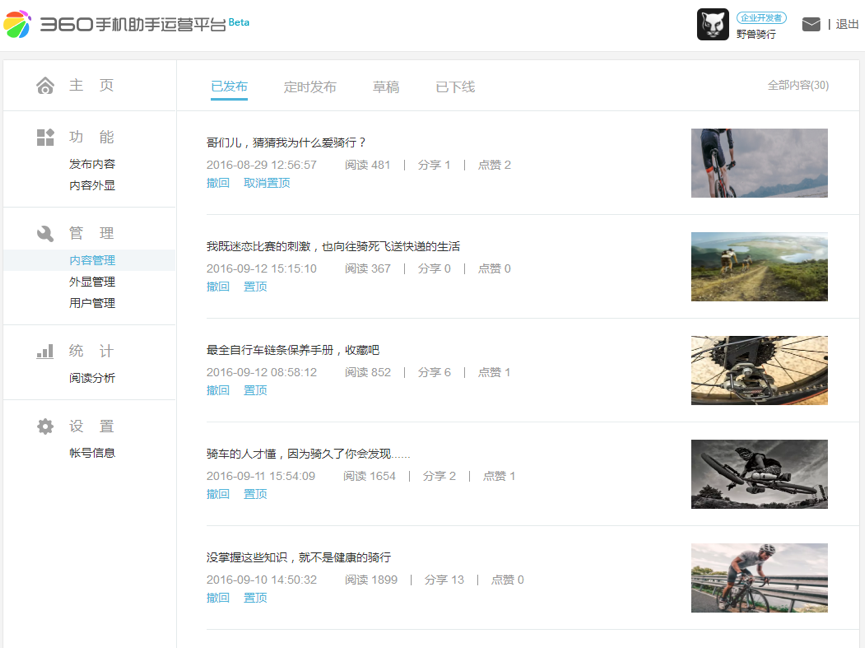The width and height of the screenshot is (865, 648).
Task: Click 撤回 for the 2016-09-12 15:15:10 article
Action: click(x=218, y=287)
